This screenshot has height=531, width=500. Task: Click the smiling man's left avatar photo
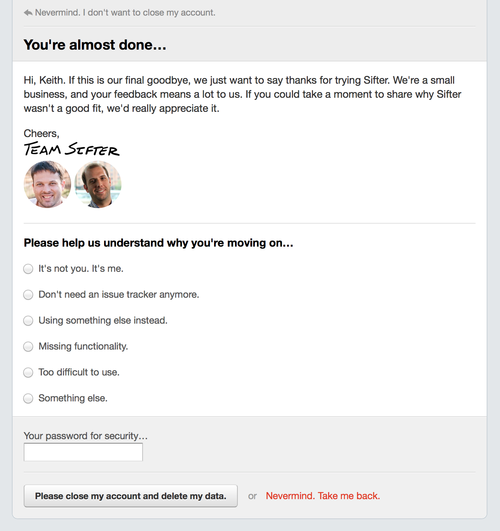click(47, 184)
